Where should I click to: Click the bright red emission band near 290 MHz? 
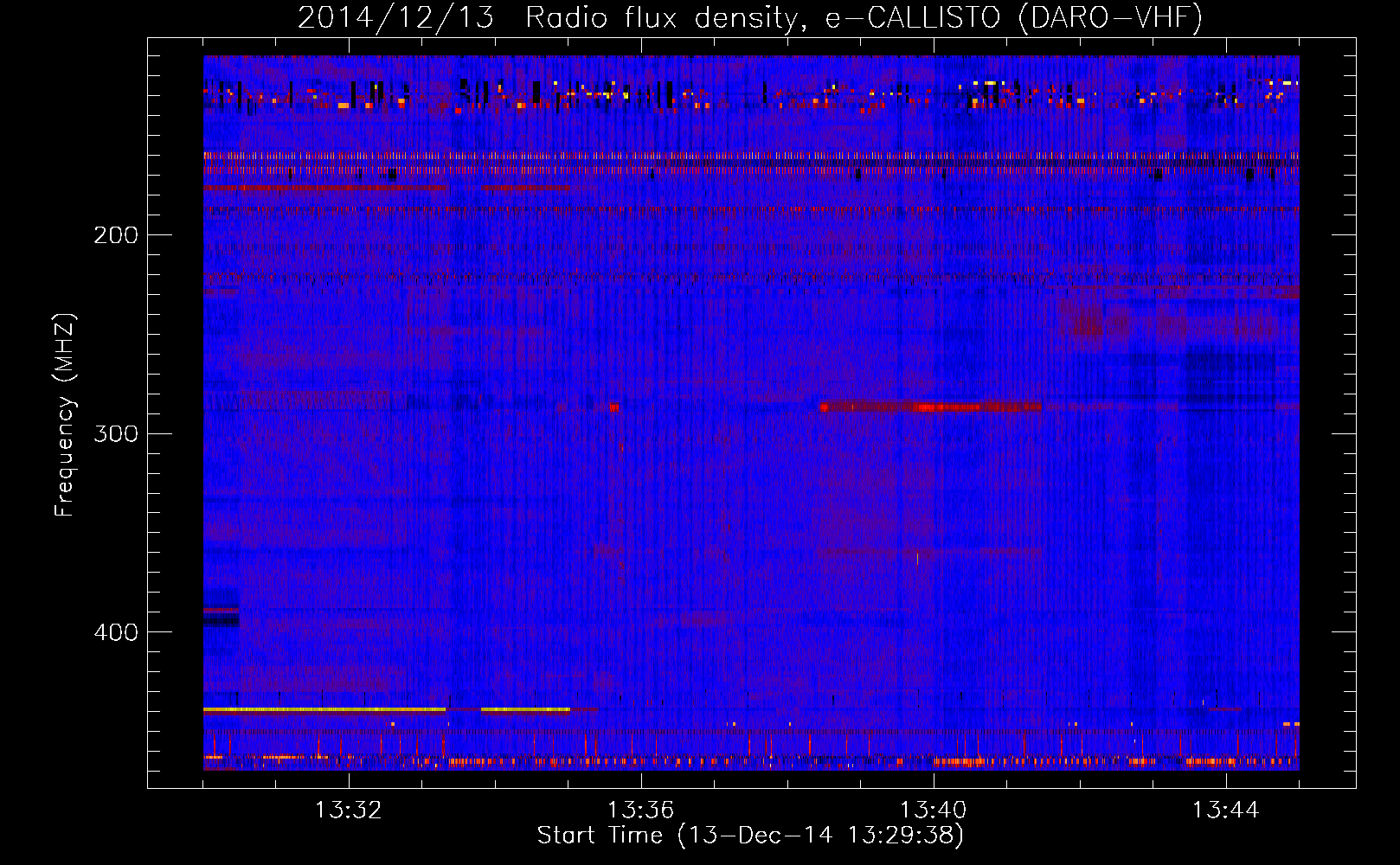pos(930,407)
